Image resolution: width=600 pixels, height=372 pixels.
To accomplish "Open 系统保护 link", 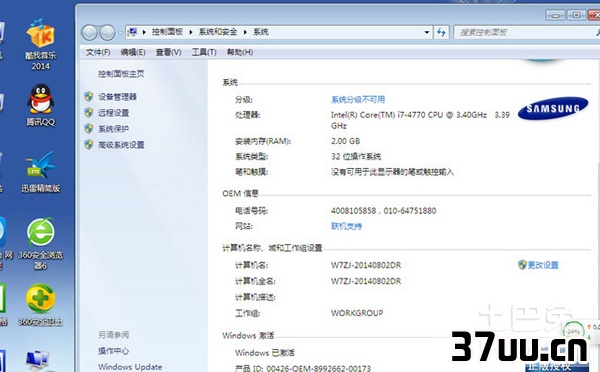I will pyautogui.click(x=114, y=129).
